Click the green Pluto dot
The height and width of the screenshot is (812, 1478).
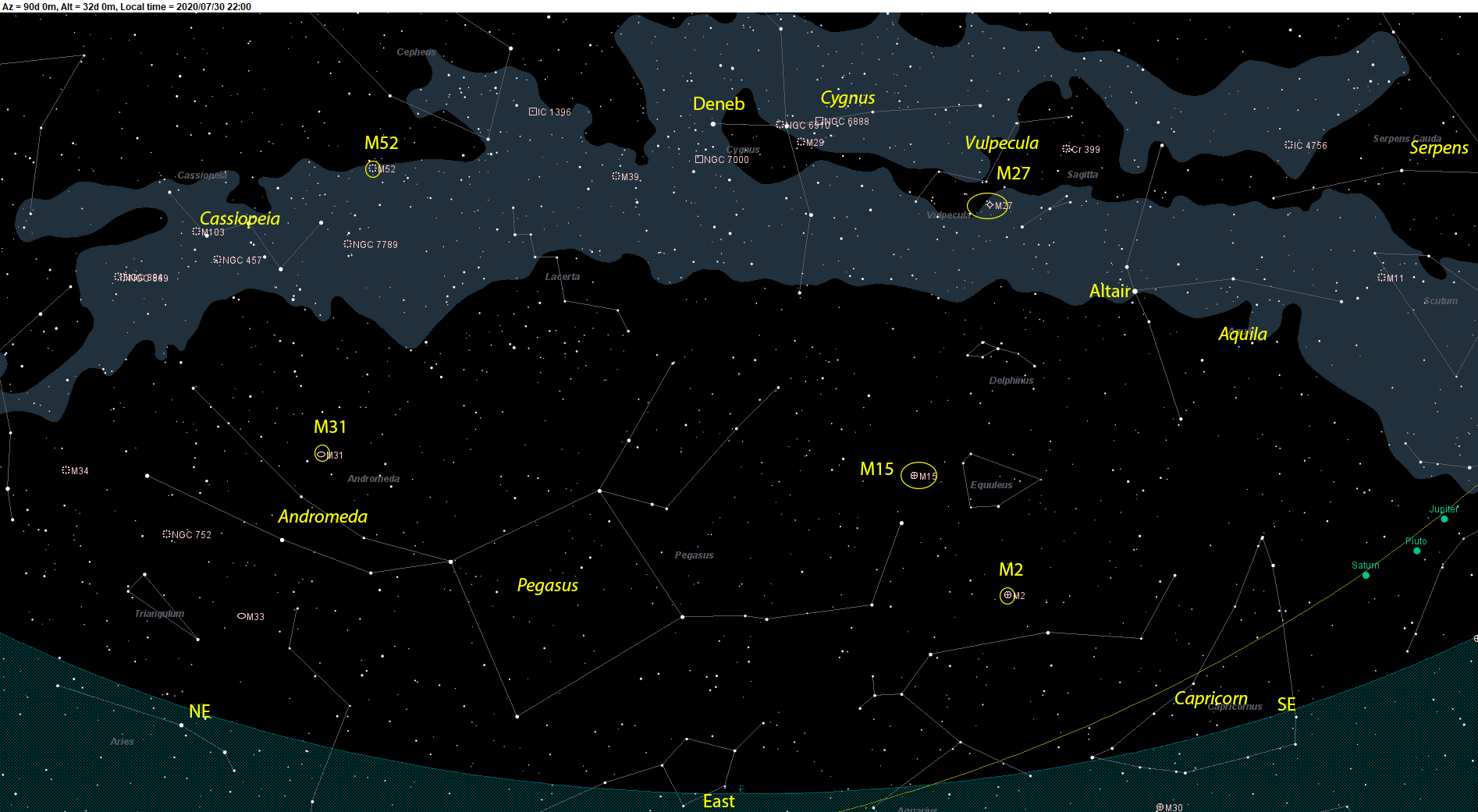click(1417, 551)
